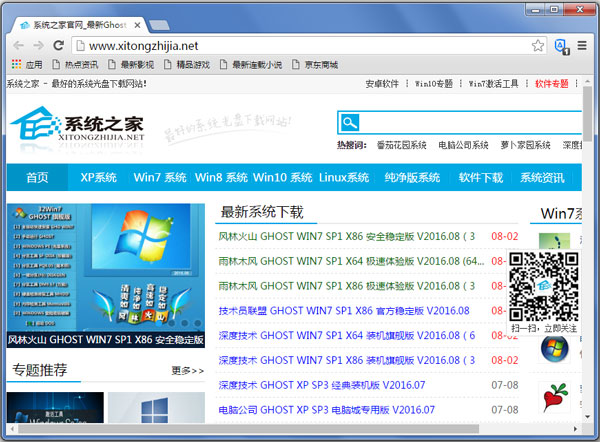Open 系统资讯 nav tab
Screen dimensions: 600x442
click(542, 178)
